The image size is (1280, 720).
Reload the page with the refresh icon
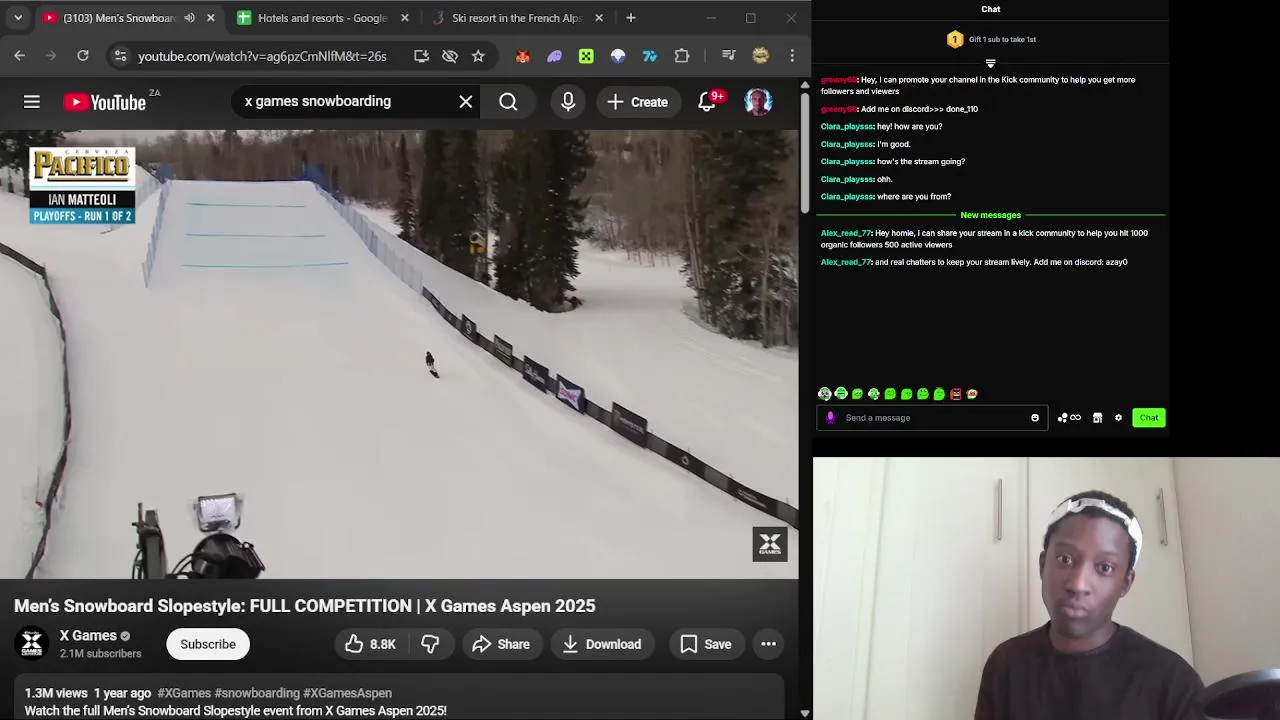[83, 56]
